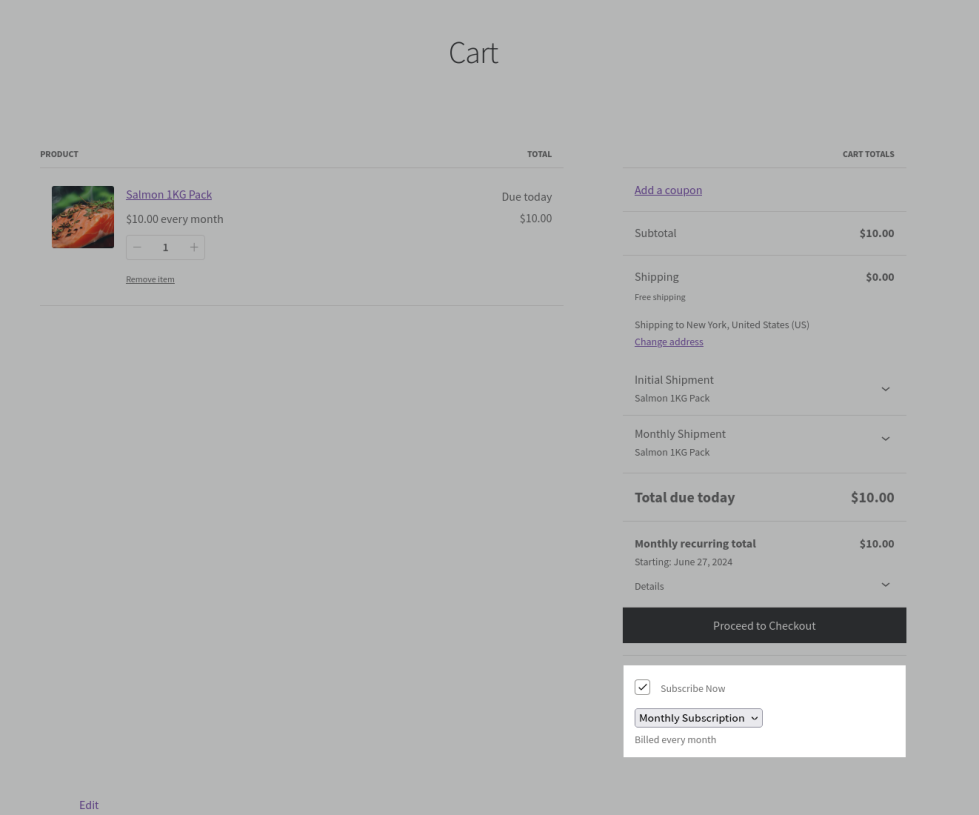Click the salmon product thumbnail image
This screenshot has width=979, height=815.
pyautogui.click(x=83, y=217)
